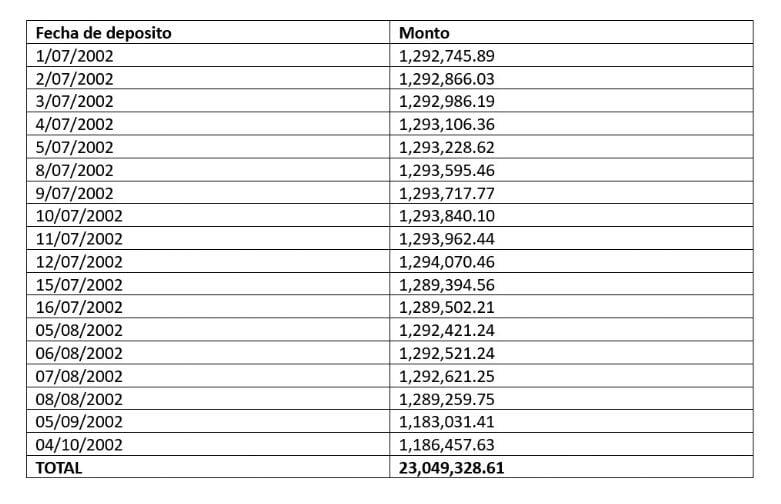Screen dimensions: 781x504
Task: Click the date cell 16/07/2002
Action: click(79, 307)
